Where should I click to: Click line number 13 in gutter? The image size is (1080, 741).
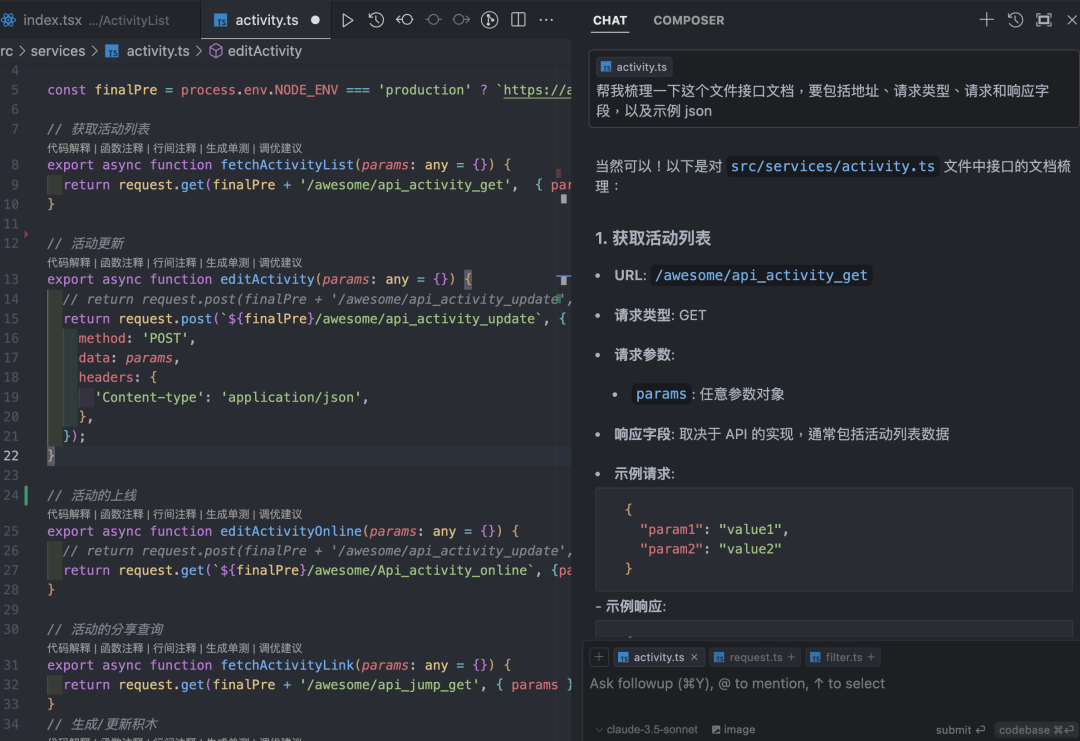[12, 279]
